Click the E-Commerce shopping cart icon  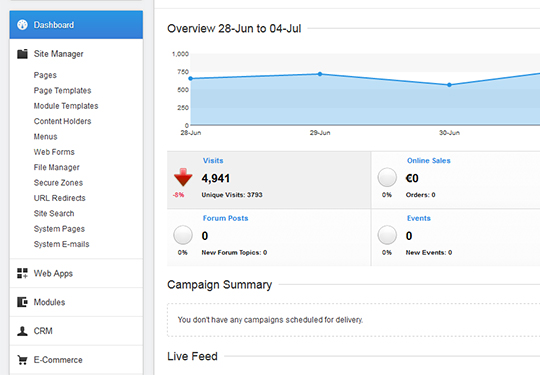[22, 360]
